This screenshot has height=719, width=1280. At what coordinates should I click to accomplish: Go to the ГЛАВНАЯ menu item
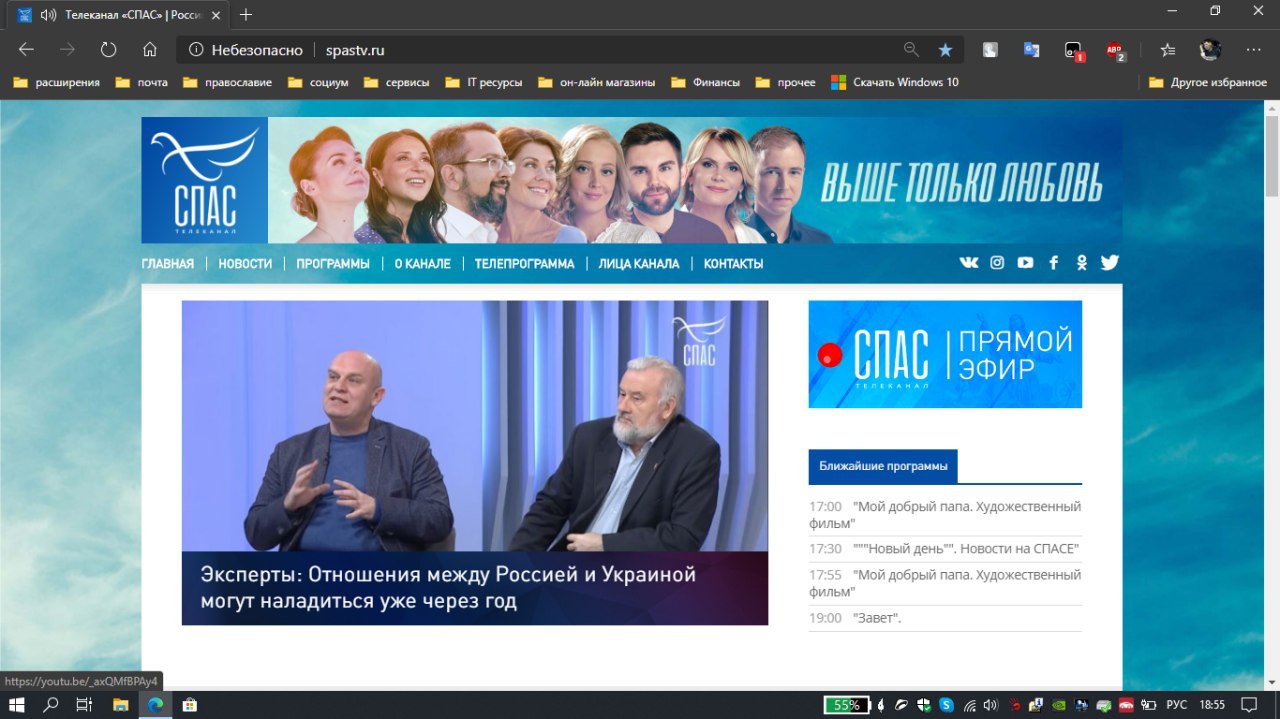point(168,264)
